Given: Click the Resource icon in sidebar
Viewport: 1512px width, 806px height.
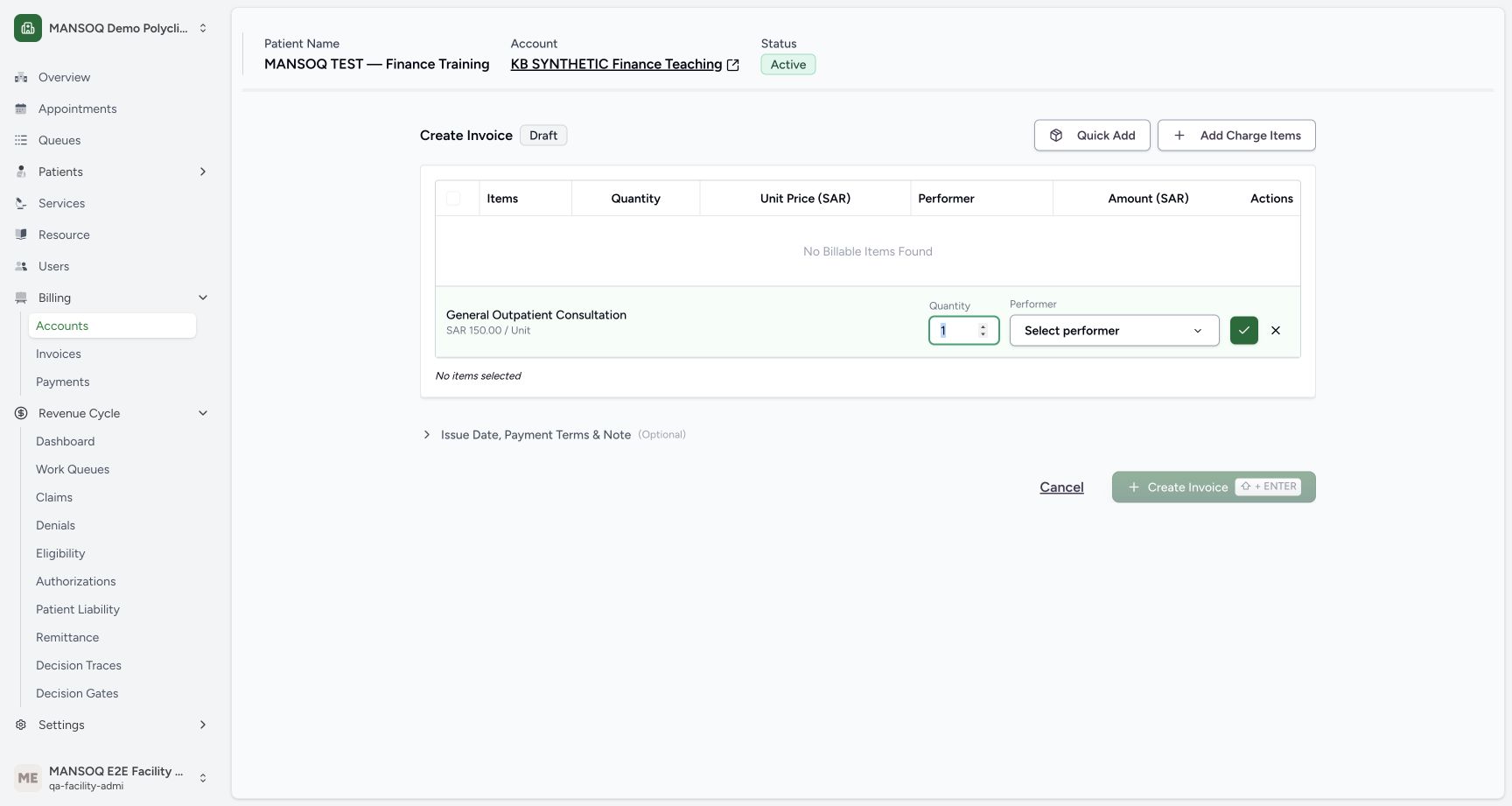Looking at the screenshot, I should 21,235.
